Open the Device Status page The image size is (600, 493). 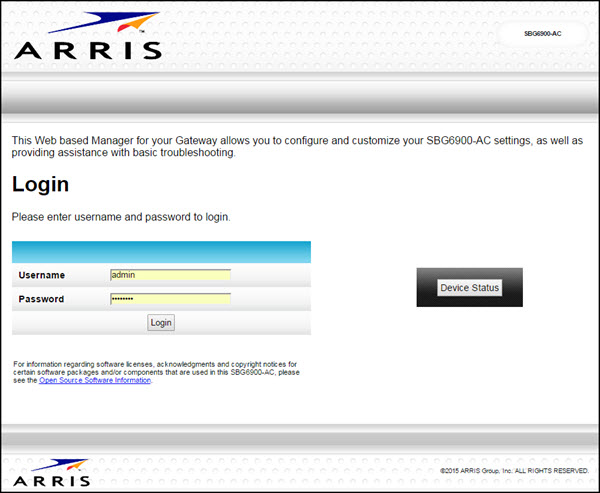pos(469,288)
